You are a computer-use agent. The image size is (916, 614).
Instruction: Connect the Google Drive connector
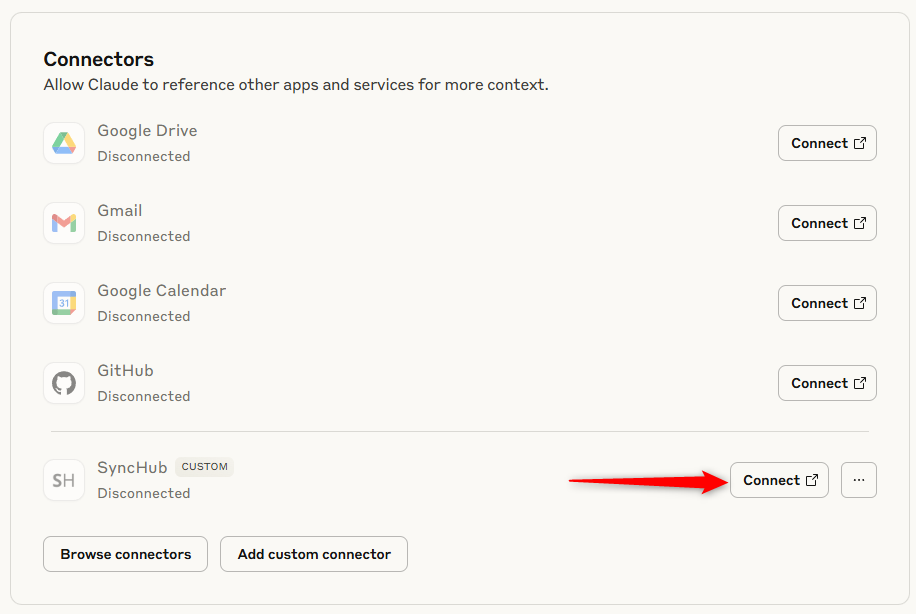(x=827, y=143)
